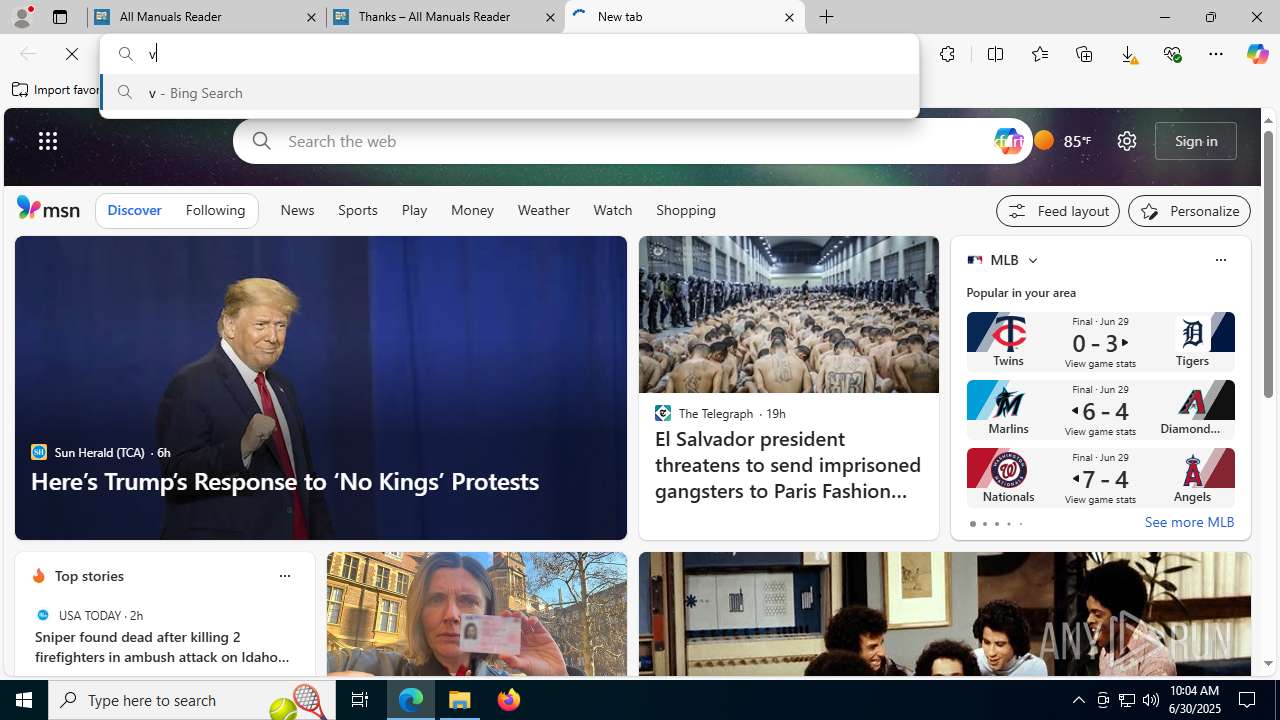1280x720 pixels.
Task: View Marlins vs Diamondbacks game stats
Action: coord(1100,410)
